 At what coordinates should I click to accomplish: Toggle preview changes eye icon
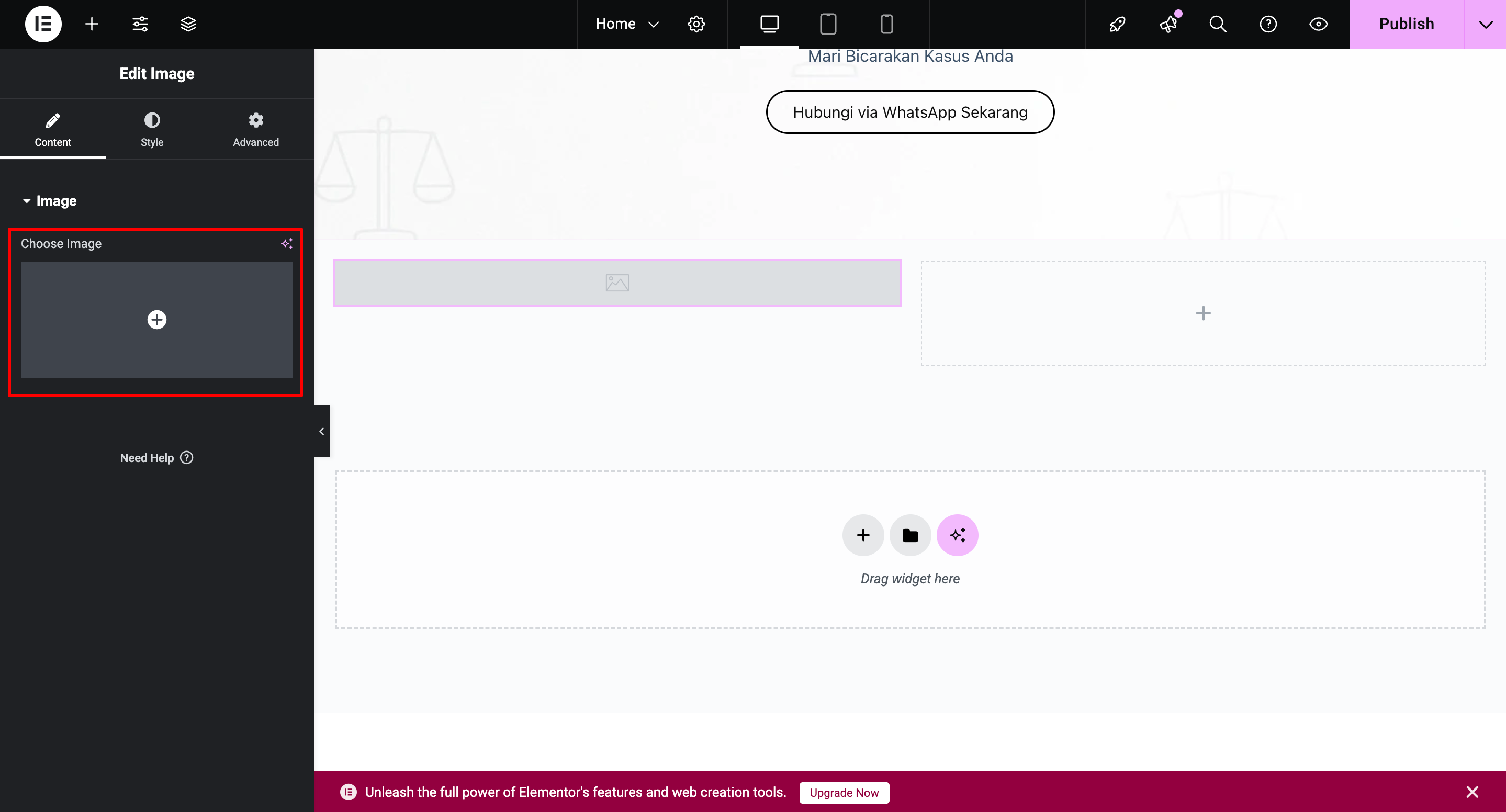pyautogui.click(x=1318, y=24)
